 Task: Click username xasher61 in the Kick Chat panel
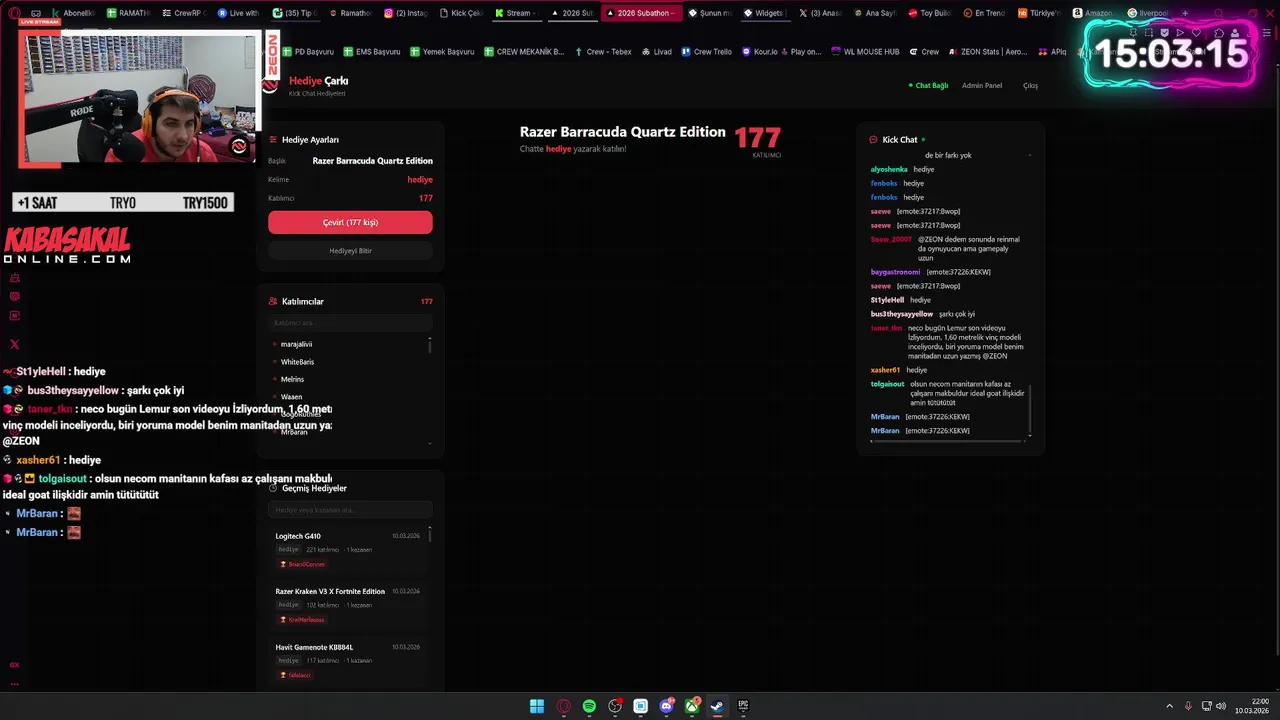tap(885, 370)
